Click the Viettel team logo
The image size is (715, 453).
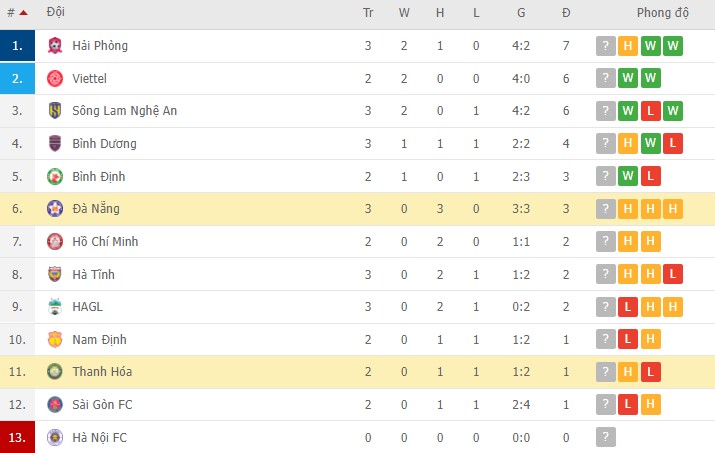click(x=55, y=79)
